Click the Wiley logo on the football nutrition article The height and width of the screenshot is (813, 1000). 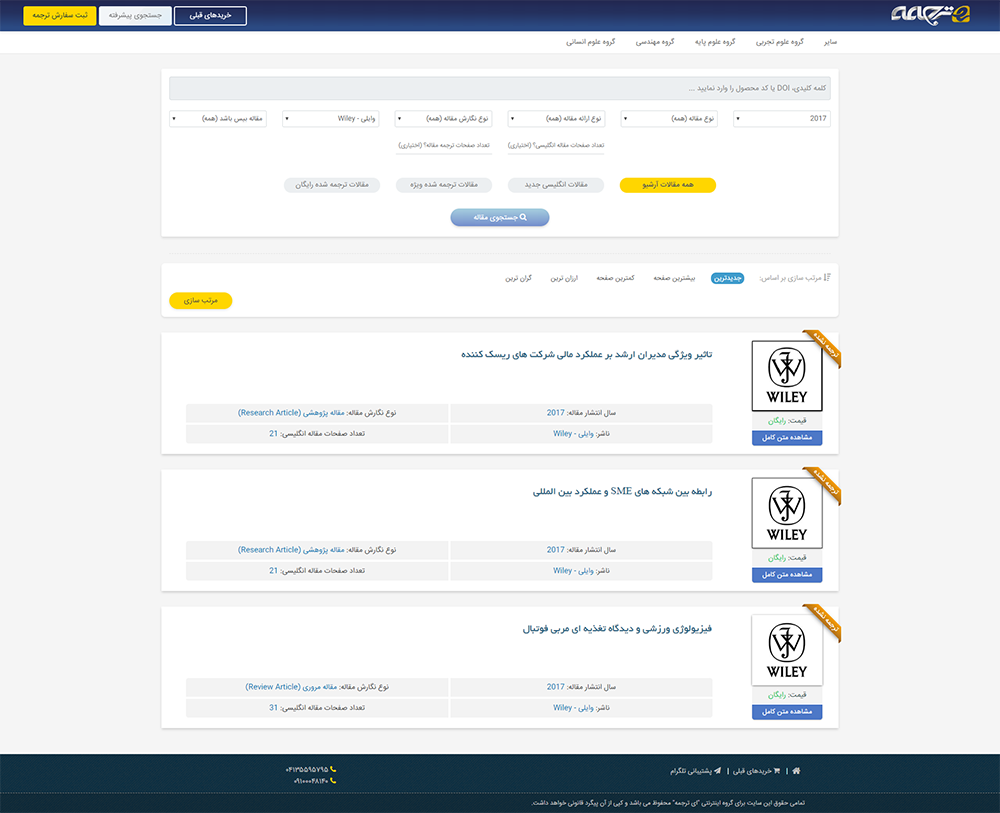tap(787, 649)
